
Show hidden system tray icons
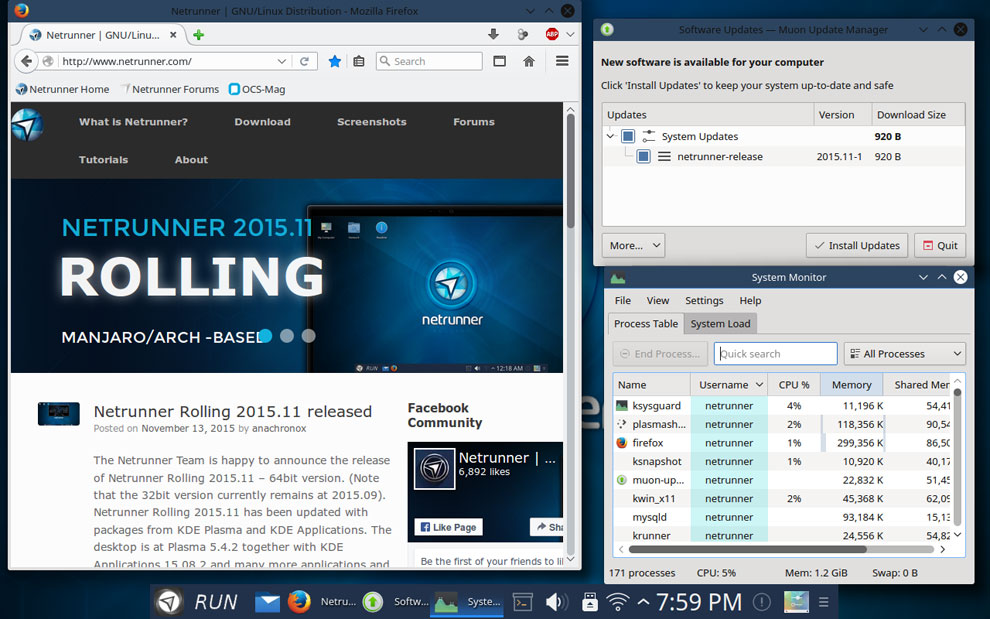[643, 602]
